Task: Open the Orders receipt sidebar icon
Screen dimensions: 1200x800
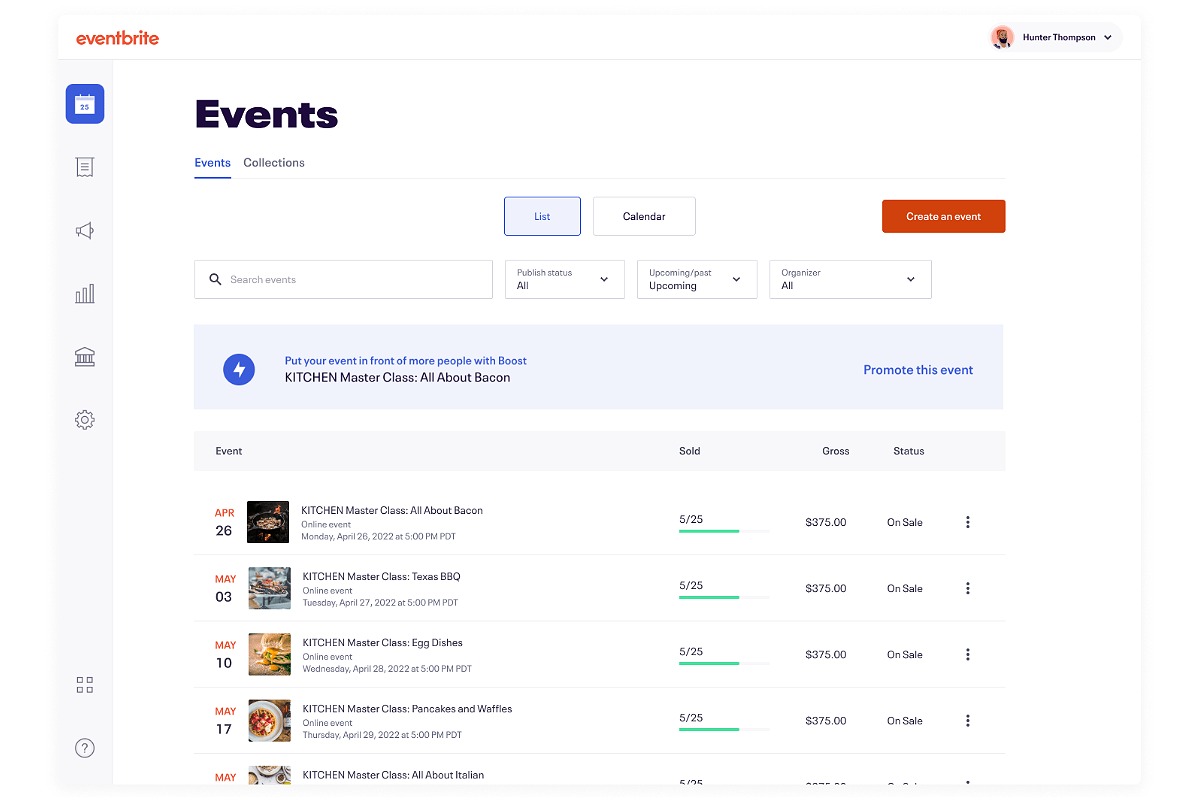Action: click(85, 167)
